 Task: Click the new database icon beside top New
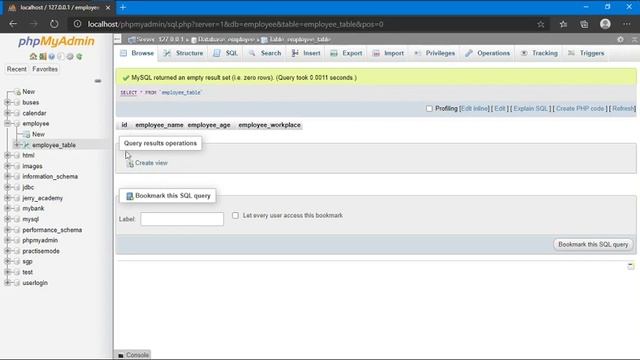pos(18,92)
